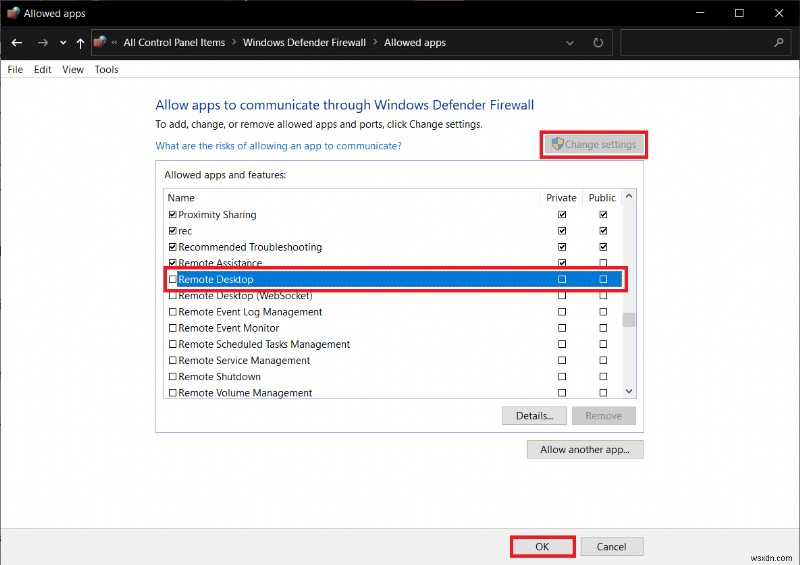Open the File menu
800x565 pixels.
click(15, 69)
